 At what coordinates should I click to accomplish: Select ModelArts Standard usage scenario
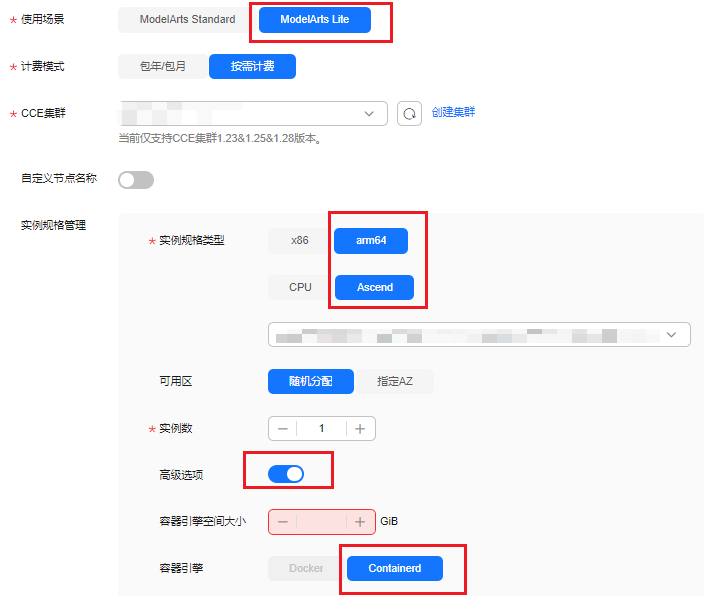pyautogui.click(x=187, y=20)
